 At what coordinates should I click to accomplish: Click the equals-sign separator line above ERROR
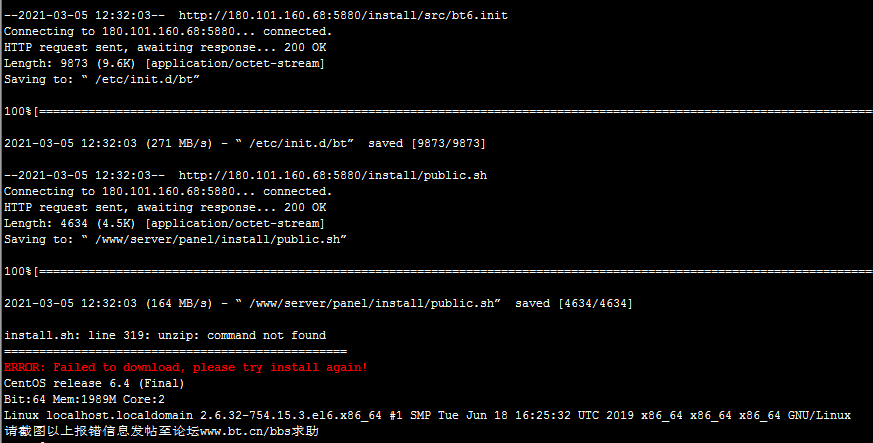(x=175, y=352)
